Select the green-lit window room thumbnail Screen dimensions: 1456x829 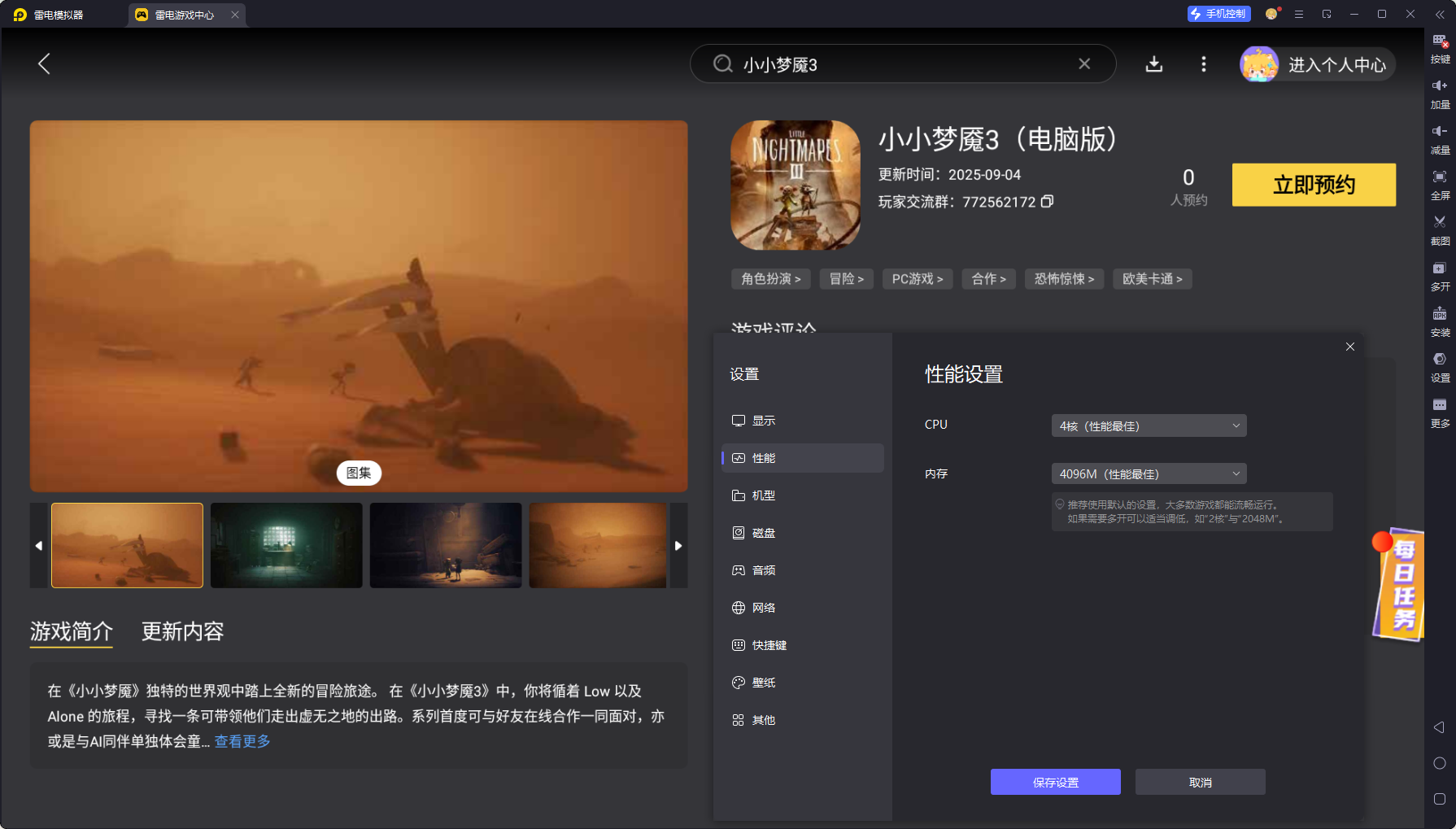[x=286, y=545]
